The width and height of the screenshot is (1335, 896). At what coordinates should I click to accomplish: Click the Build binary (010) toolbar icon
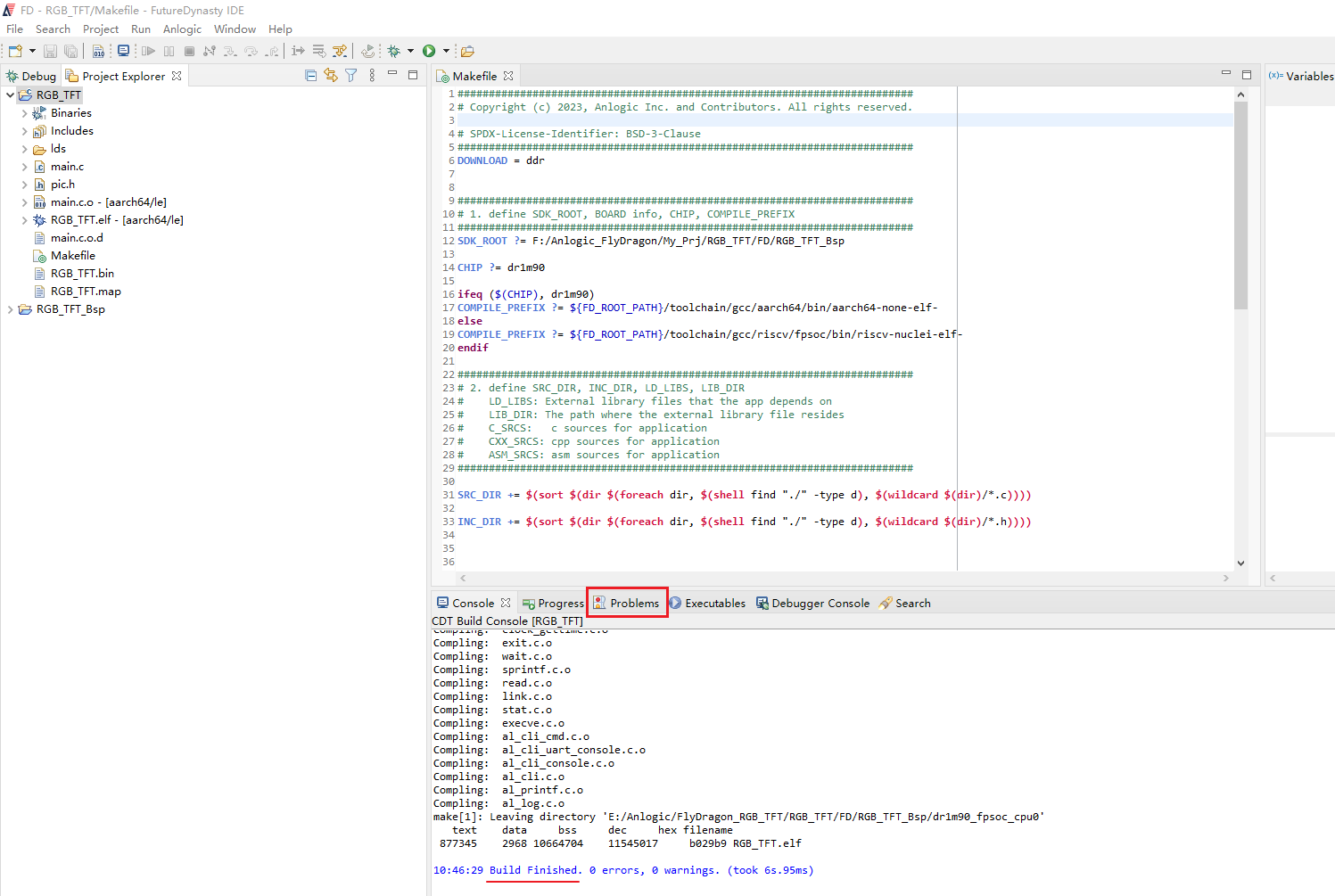click(98, 51)
